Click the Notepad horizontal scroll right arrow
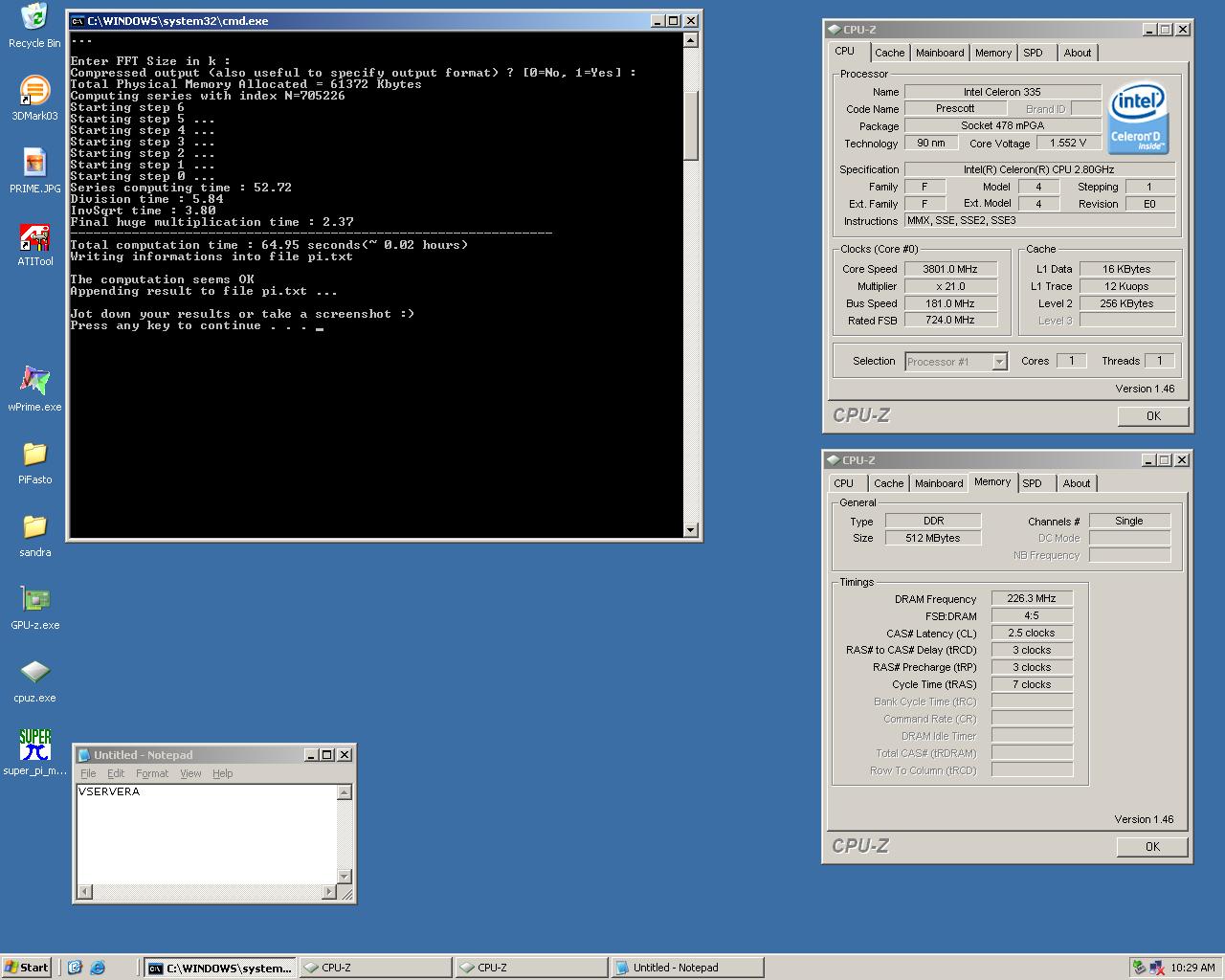The width and height of the screenshot is (1225, 980). (x=329, y=892)
